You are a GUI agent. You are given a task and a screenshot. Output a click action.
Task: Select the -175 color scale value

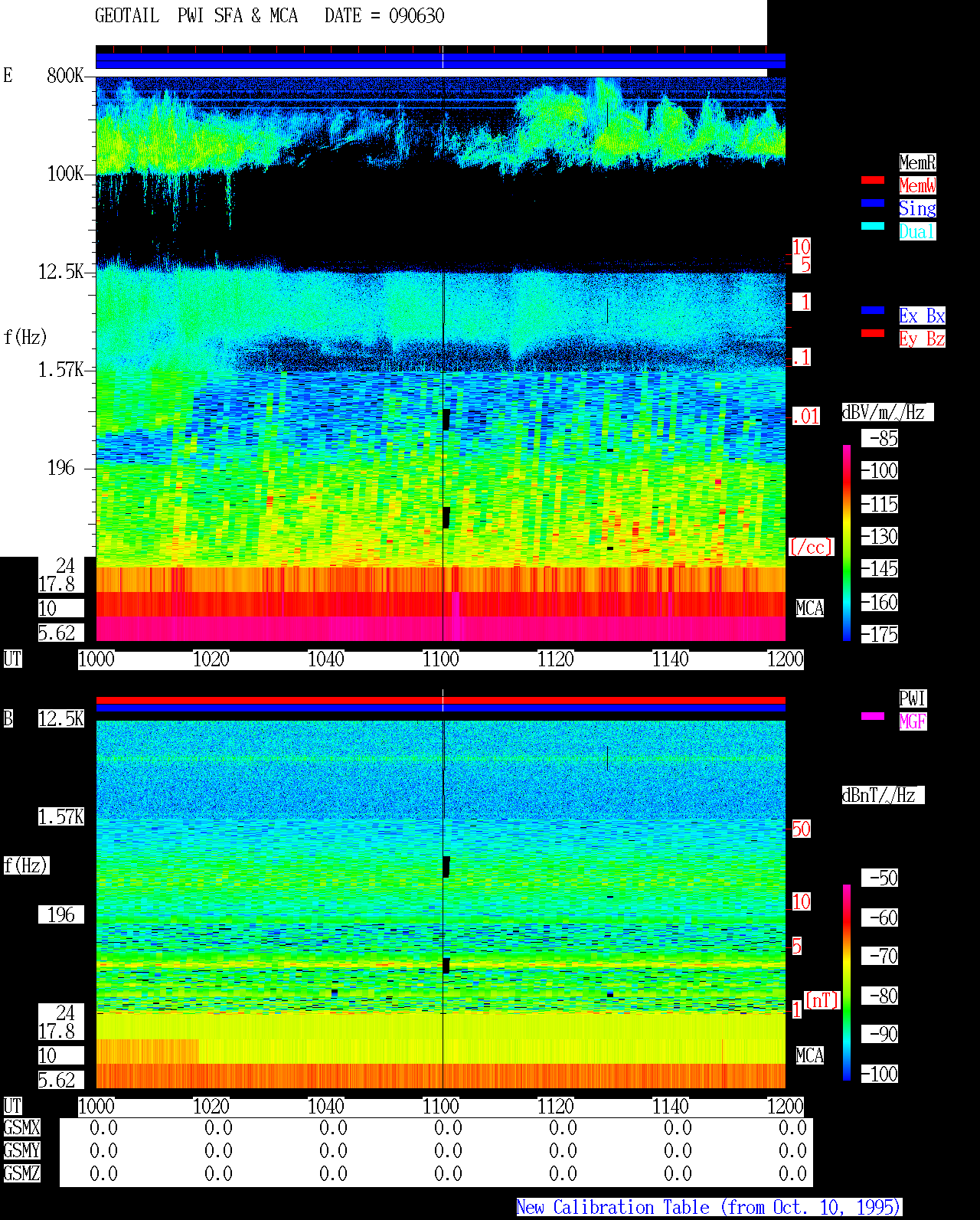[x=880, y=634]
